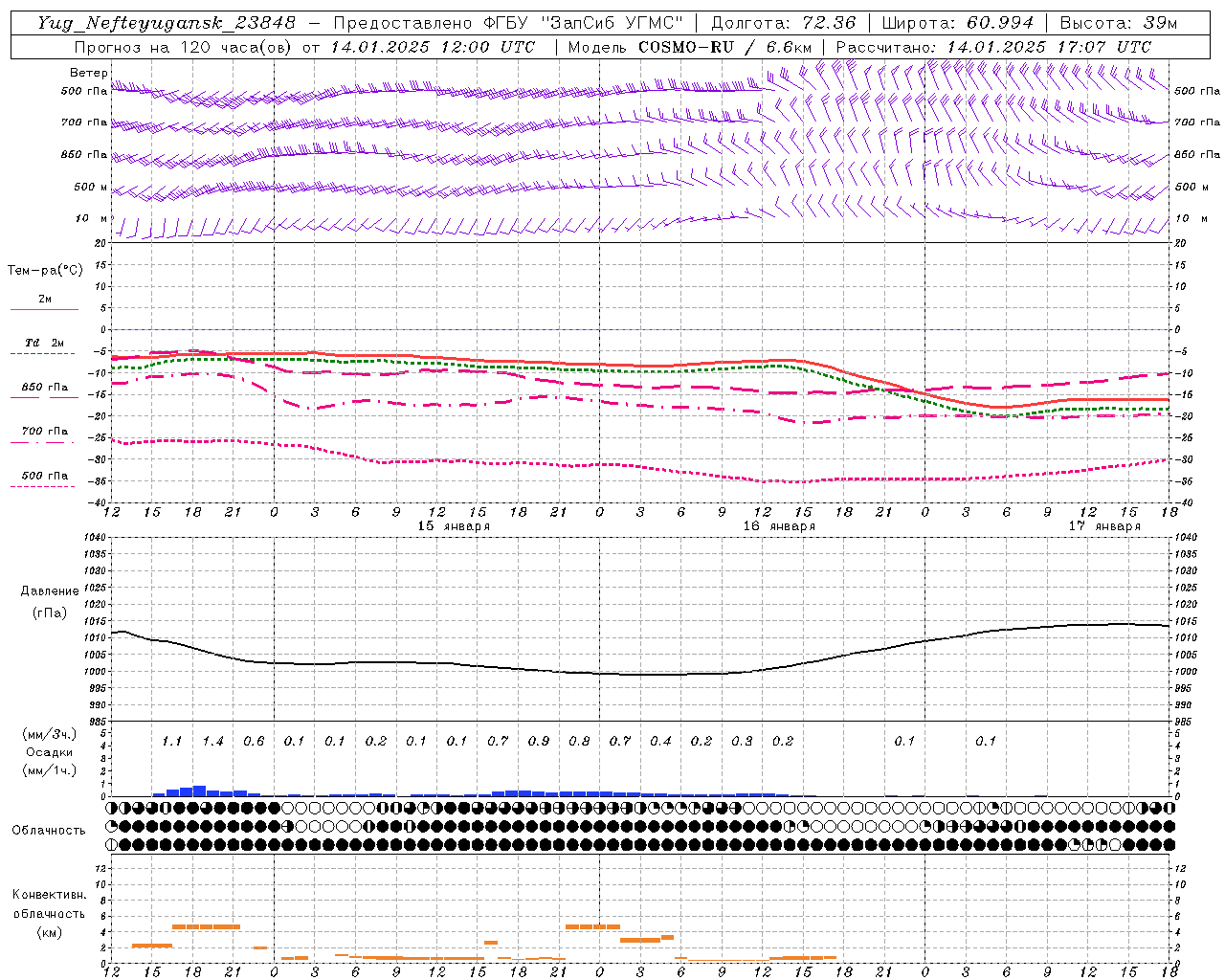Click the '16 января' date label under temperature chart

[x=779, y=525]
